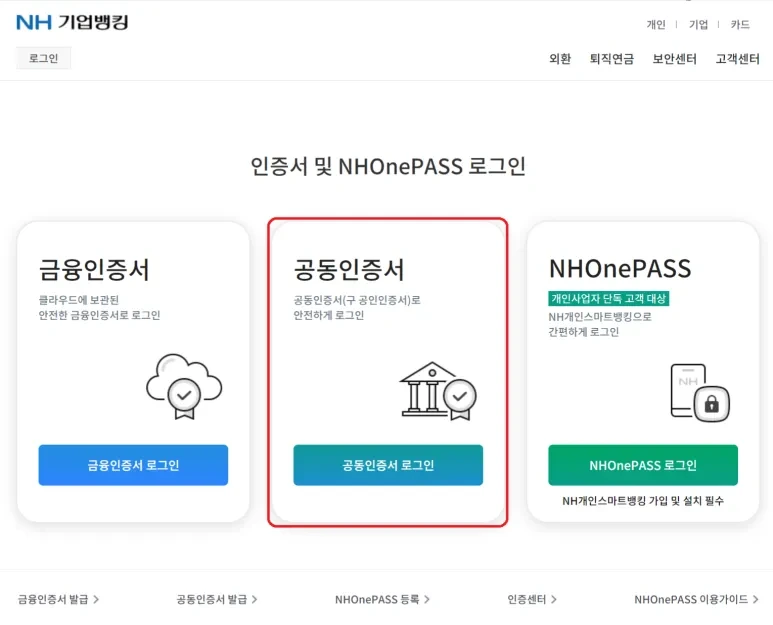773x625 pixels.
Task: Click the NH 기업뱅킹 logo
Action: [x=72, y=22]
